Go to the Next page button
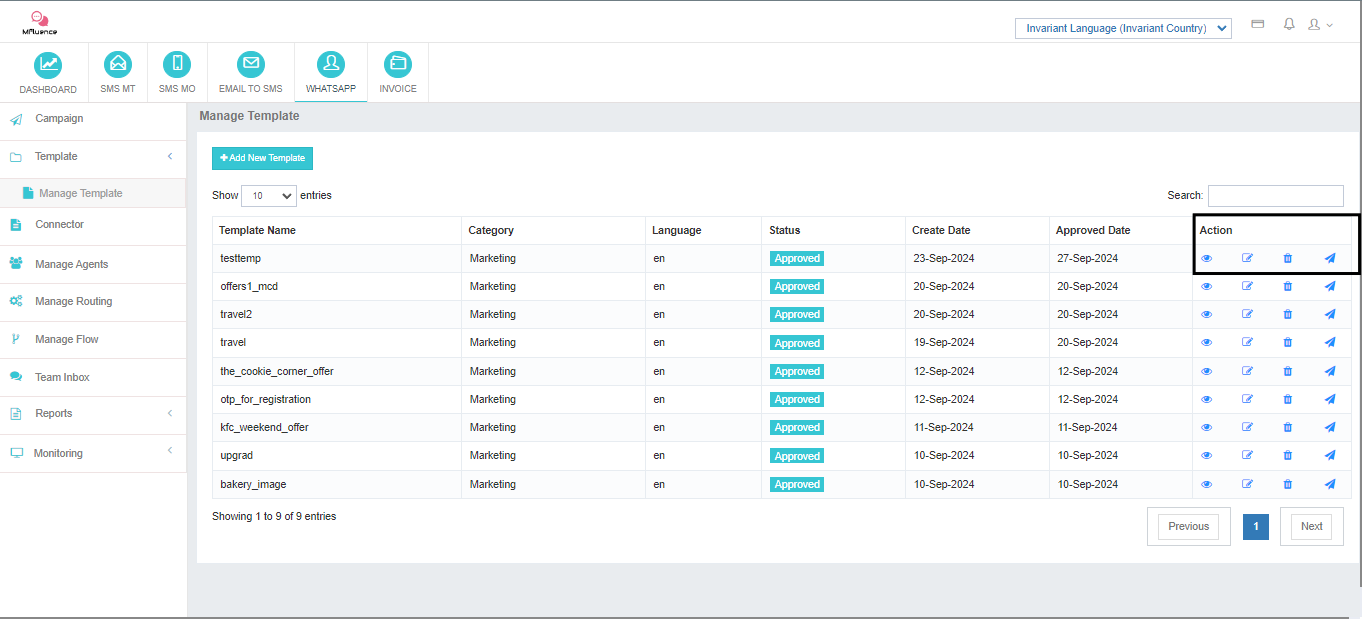Image resolution: width=1362 pixels, height=619 pixels. tap(1311, 526)
